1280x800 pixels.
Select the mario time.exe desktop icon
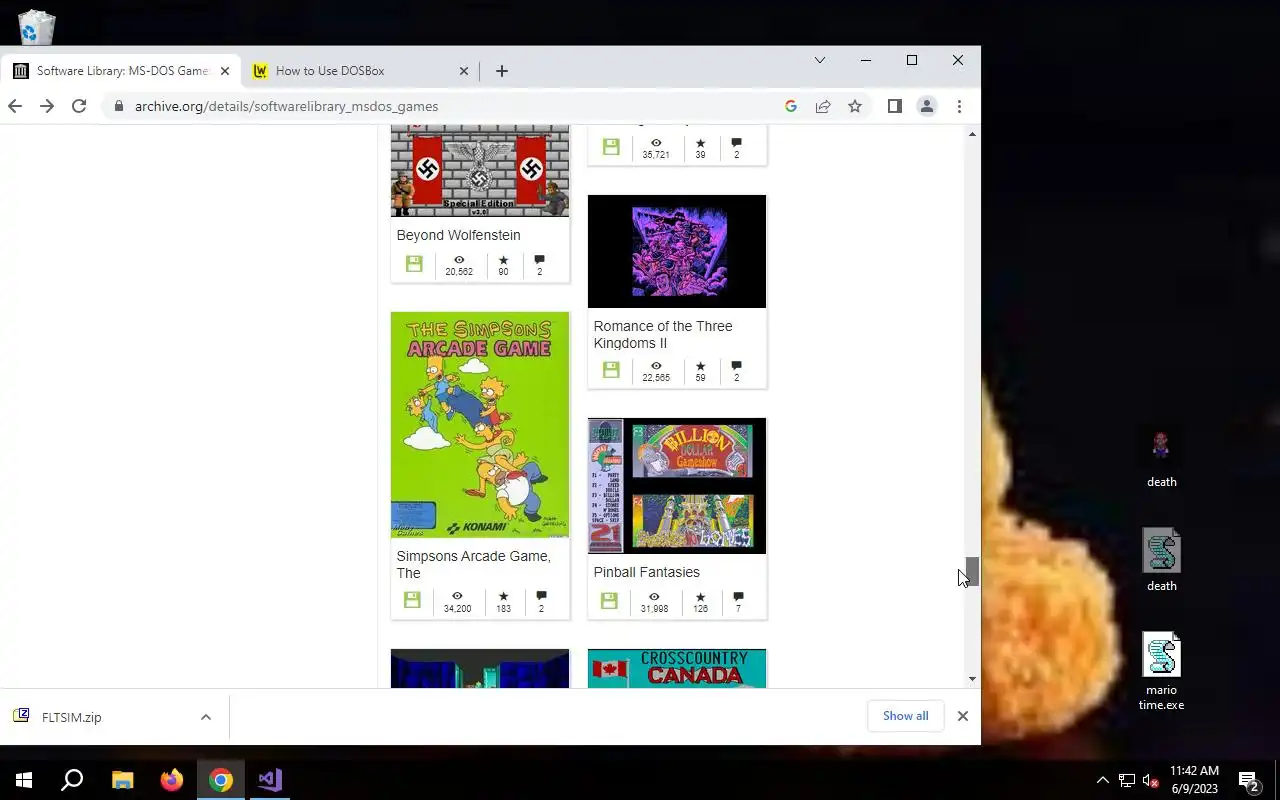point(1161,672)
